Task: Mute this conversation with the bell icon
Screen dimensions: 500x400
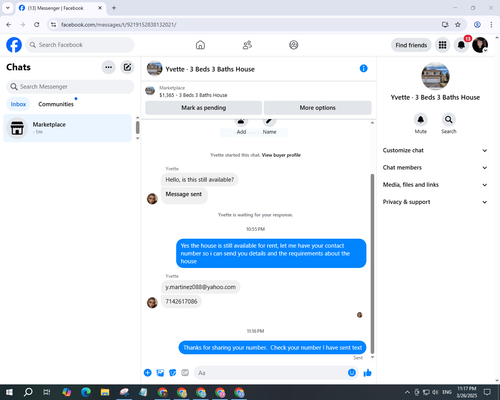Action: [421, 119]
